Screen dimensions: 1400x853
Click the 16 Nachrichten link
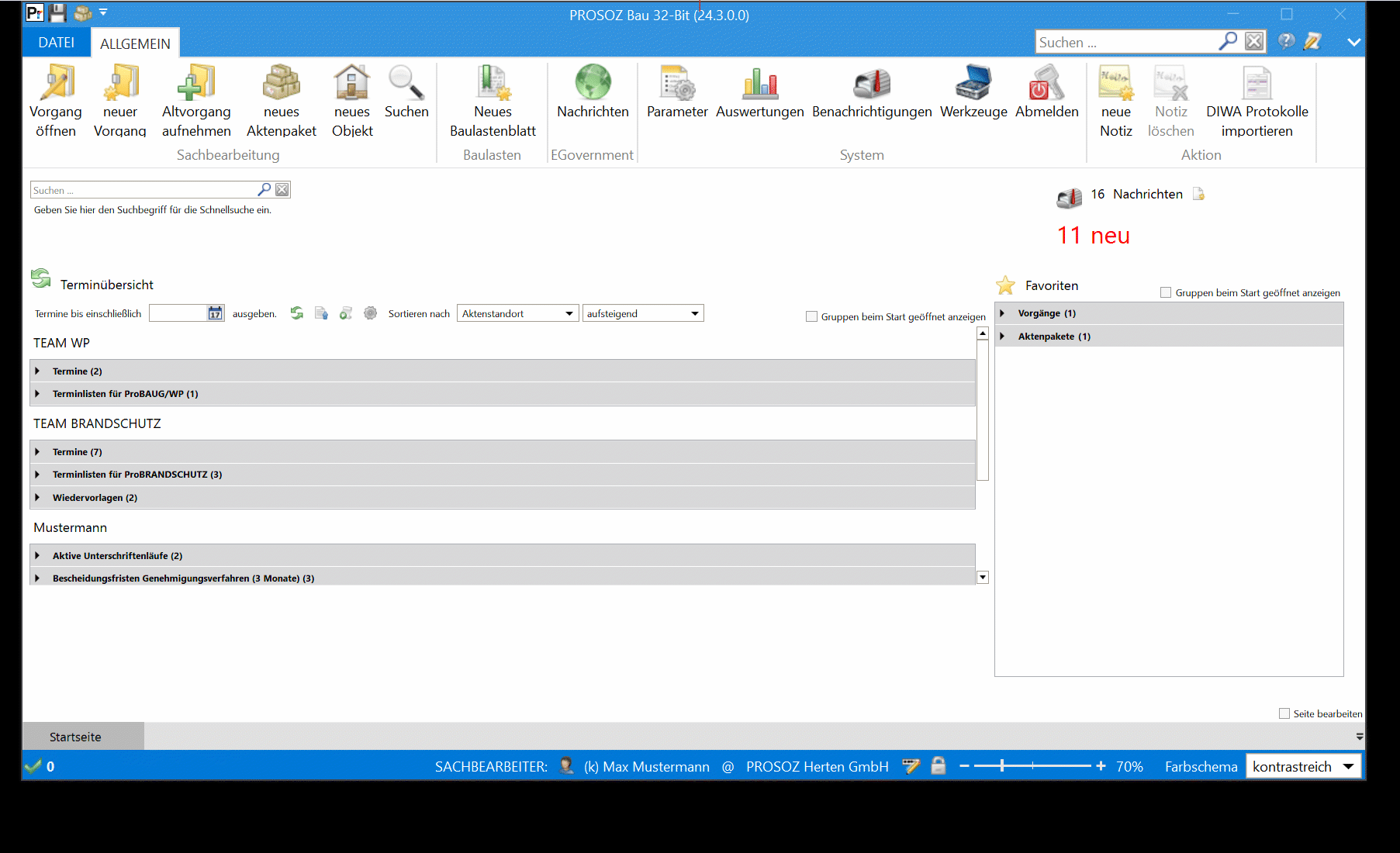tap(1137, 194)
